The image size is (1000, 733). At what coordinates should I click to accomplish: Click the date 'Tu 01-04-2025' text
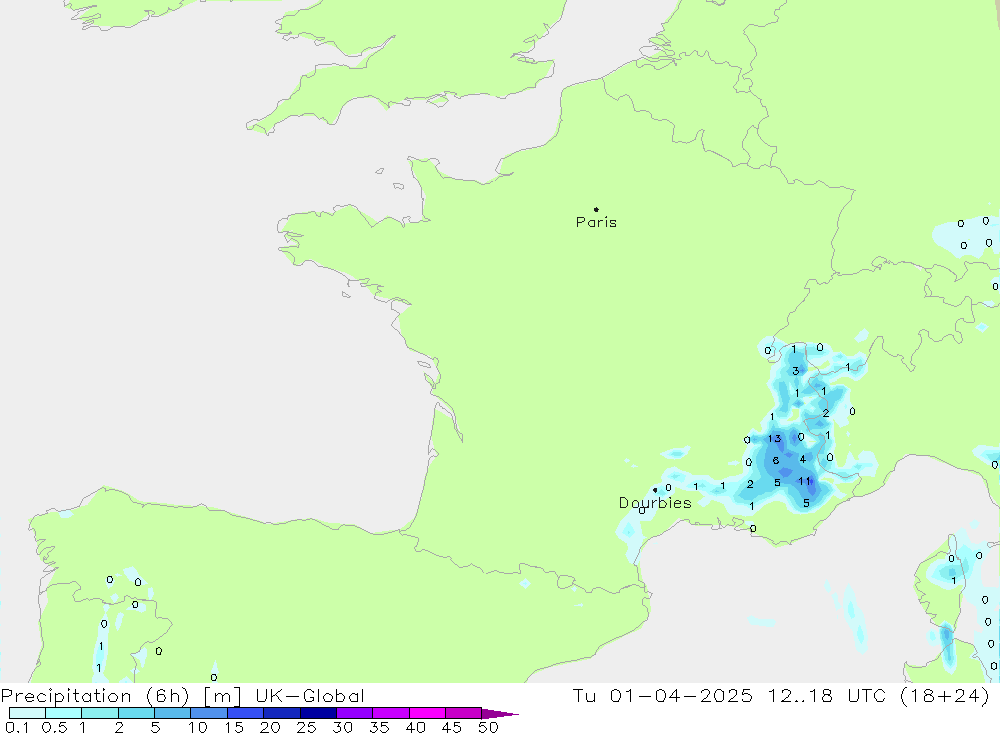[x=663, y=696]
